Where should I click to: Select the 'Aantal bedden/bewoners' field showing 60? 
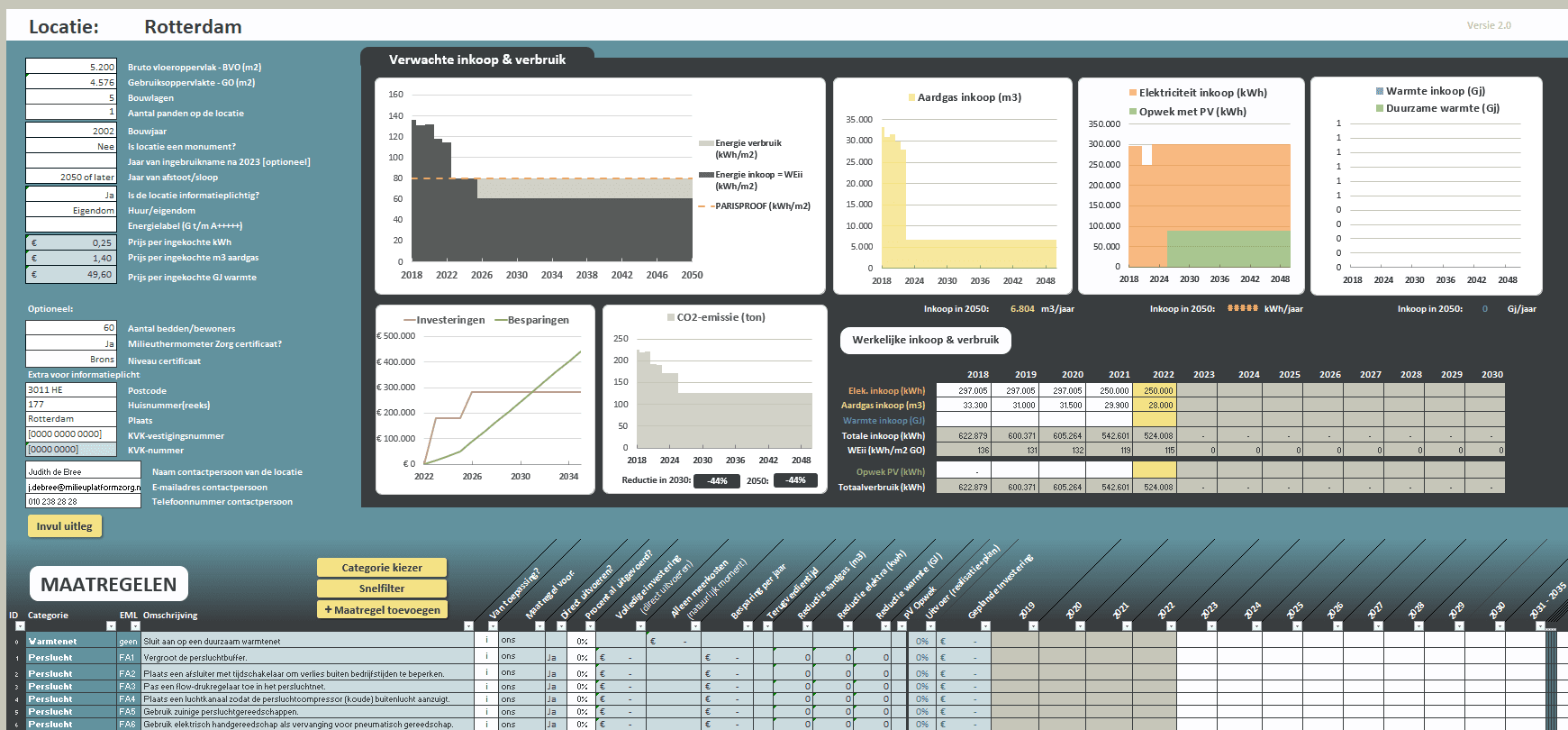point(71,328)
